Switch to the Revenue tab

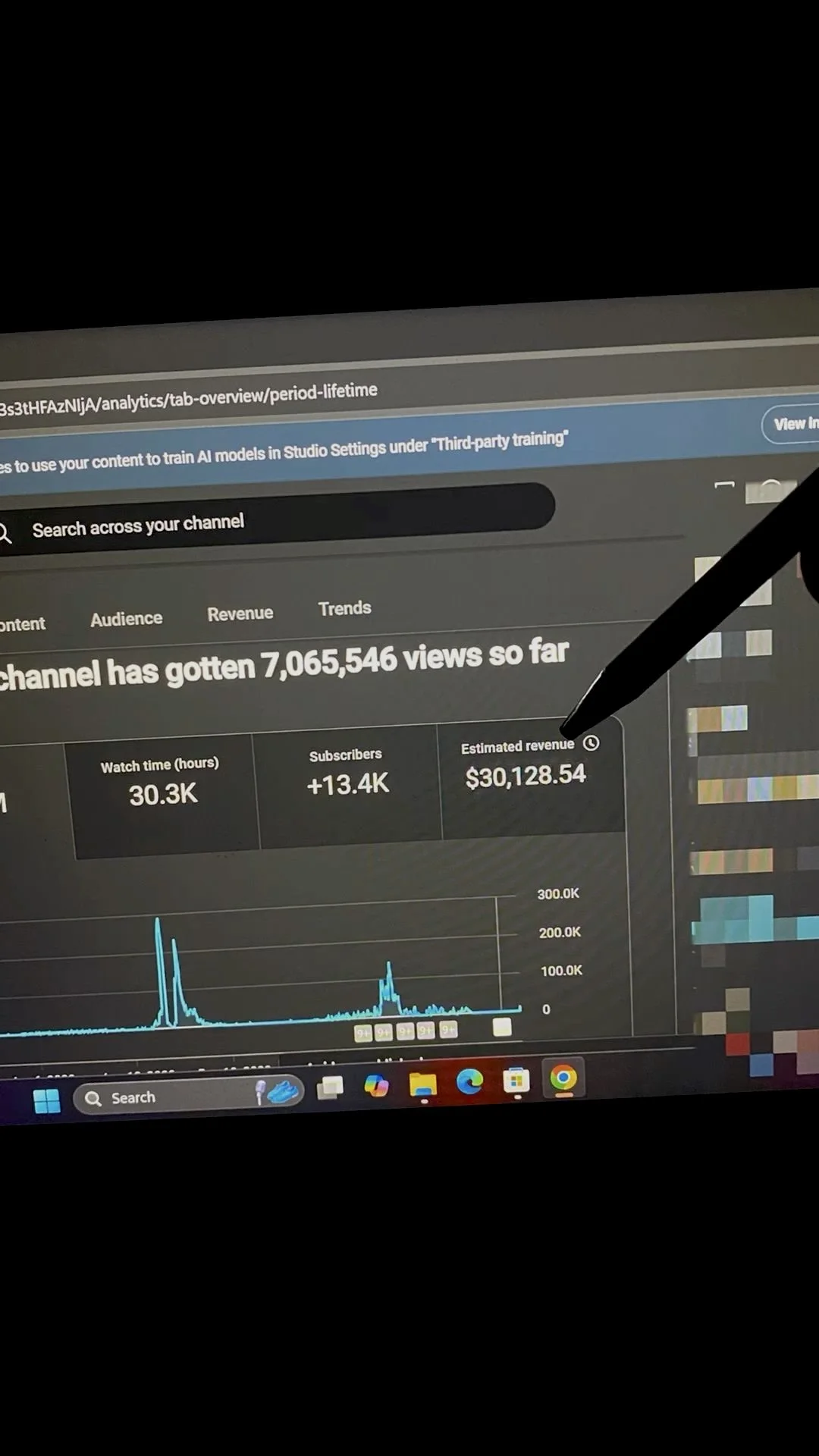240,613
